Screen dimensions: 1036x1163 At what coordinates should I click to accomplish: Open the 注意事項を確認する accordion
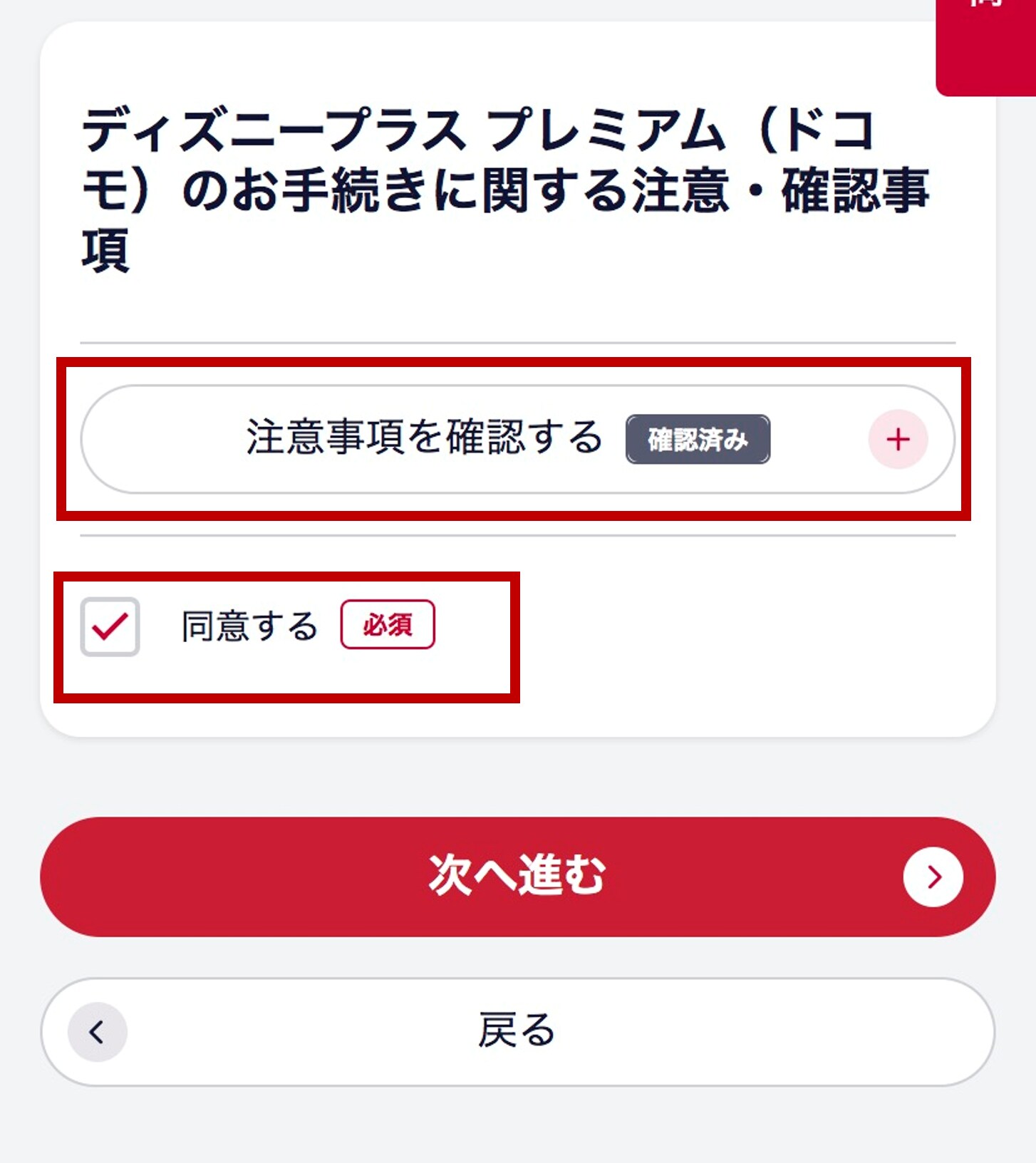tap(517, 439)
